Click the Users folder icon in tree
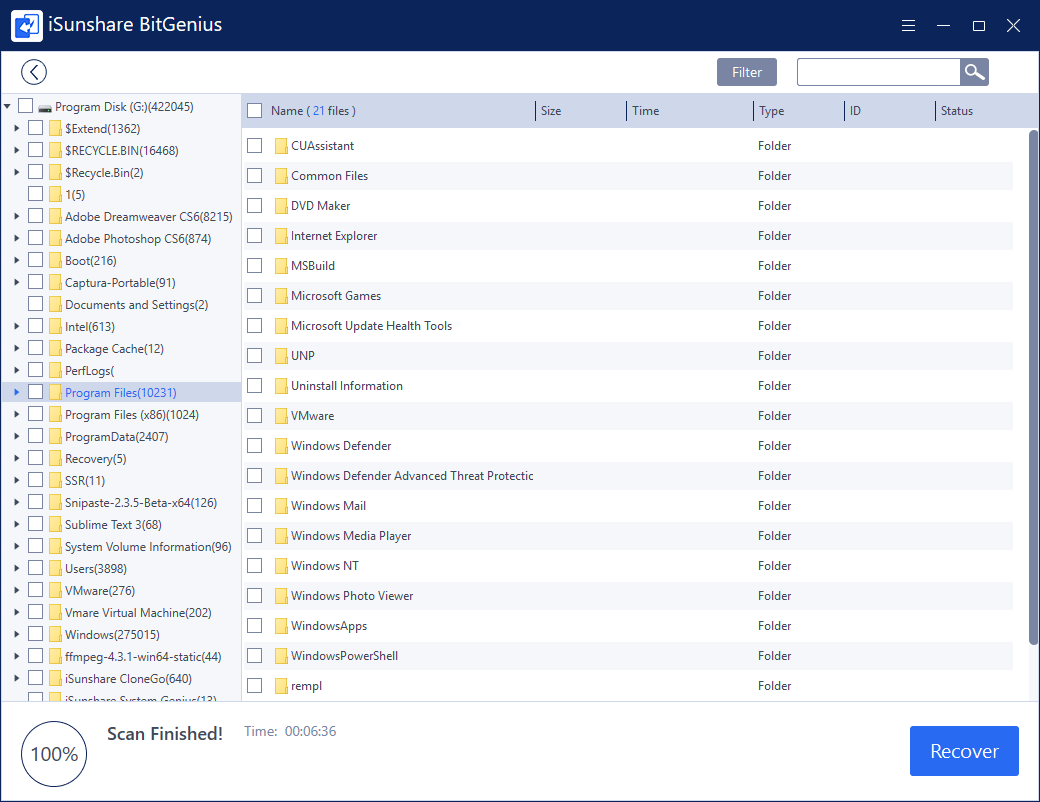This screenshot has height=802, width=1040. (56, 568)
